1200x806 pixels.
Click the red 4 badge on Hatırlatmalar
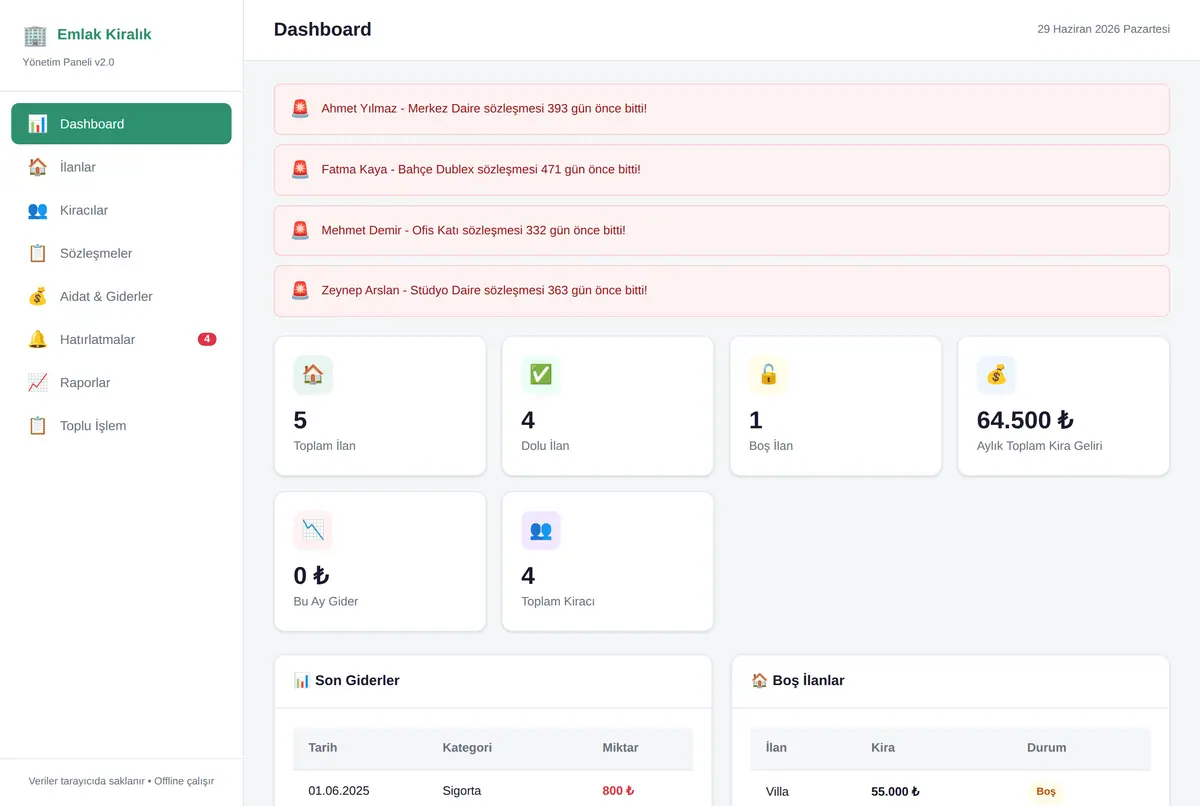tap(207, 339)
